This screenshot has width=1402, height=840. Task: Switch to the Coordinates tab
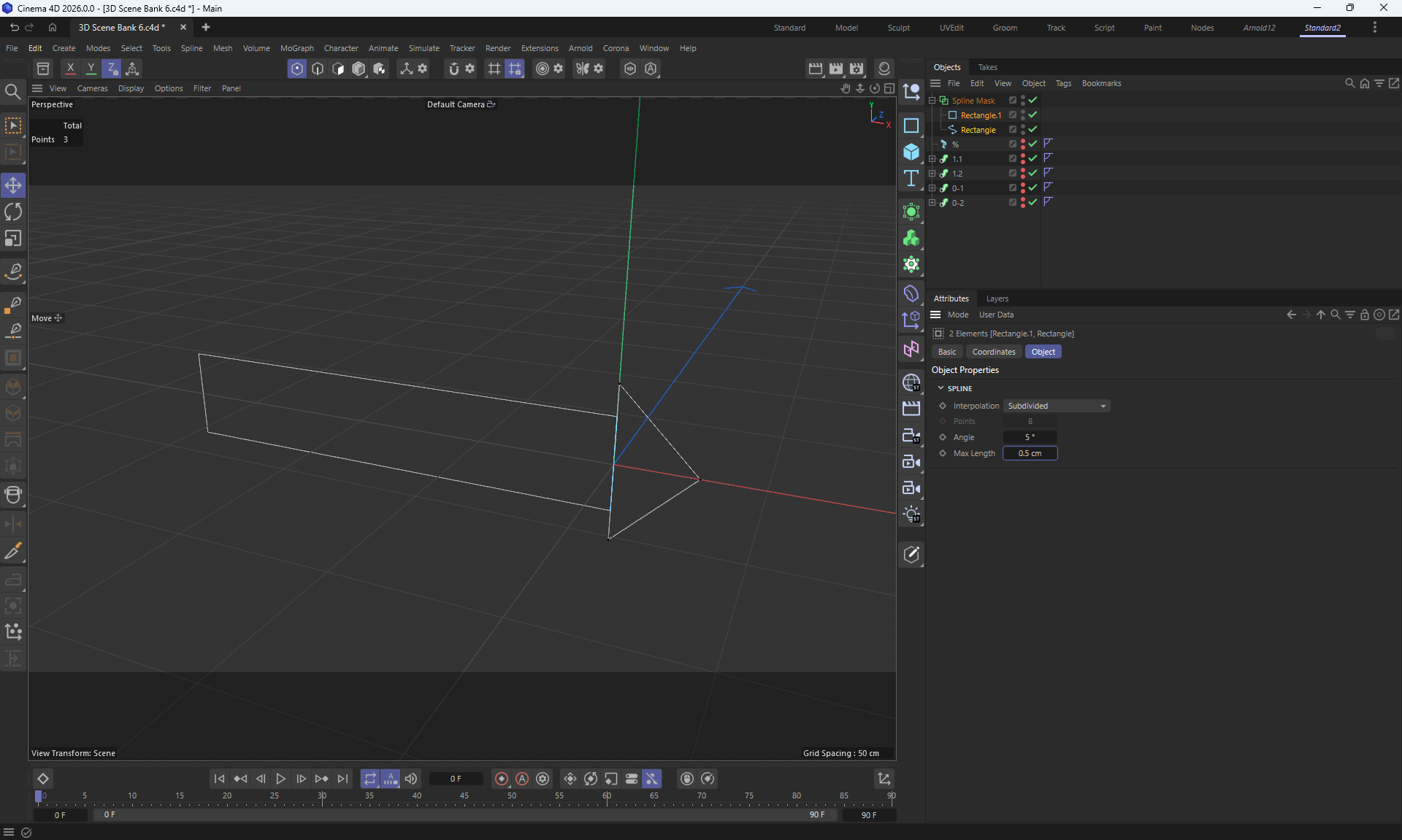pyautogui.click(x=993, y=352)
